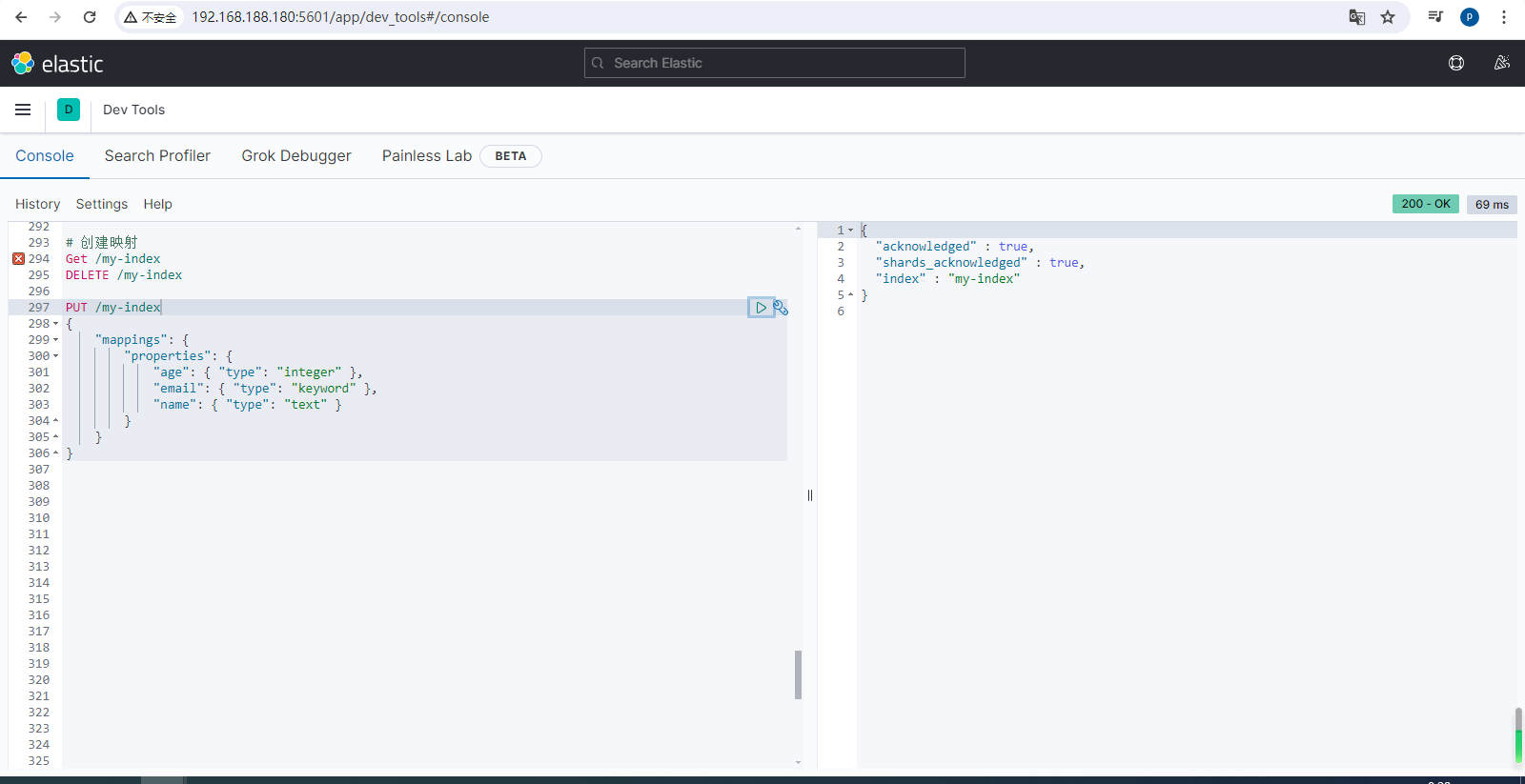This screenshot has height=784, width=1525.
Task: Toggle fold arrow at line 304
Action: click(x=55, y=421)
